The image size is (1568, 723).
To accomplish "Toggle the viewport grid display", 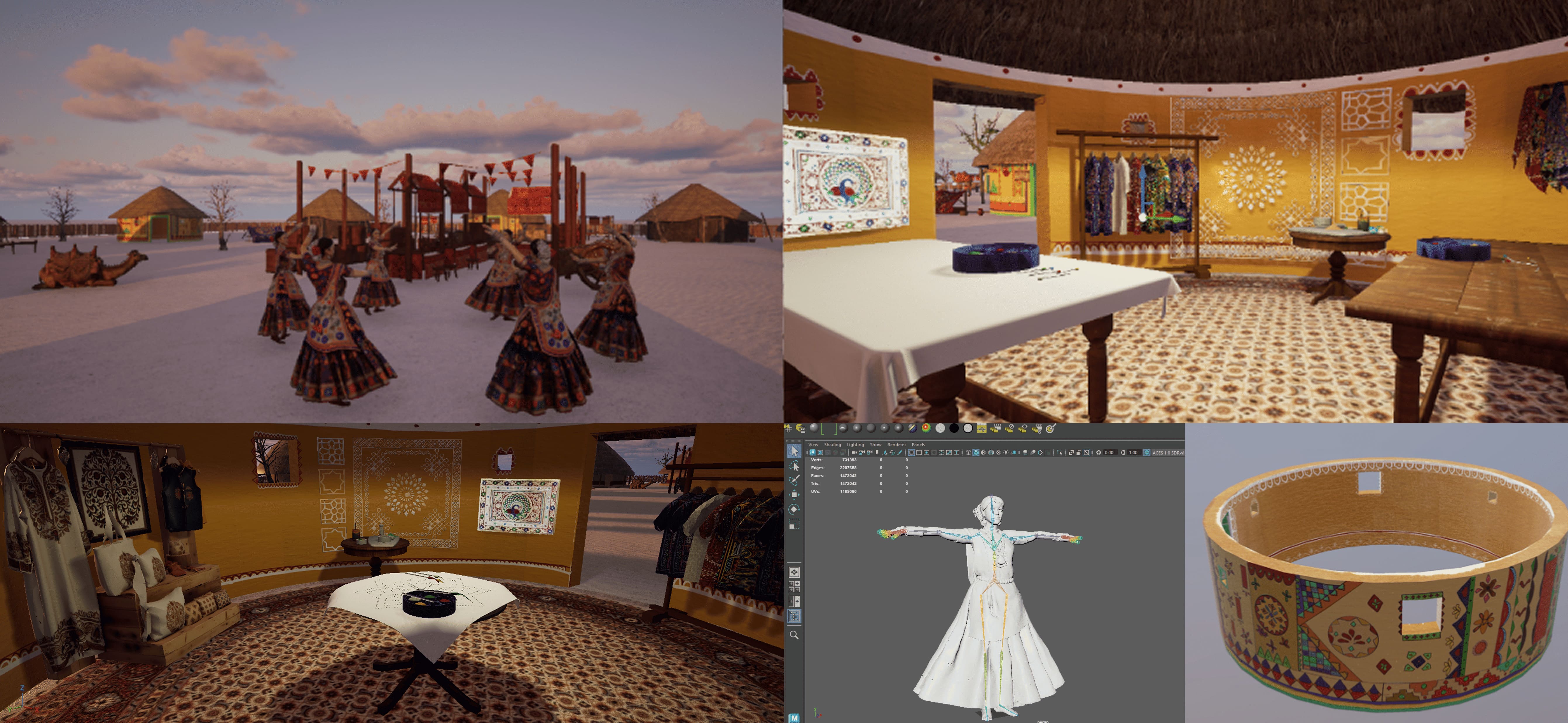I will point(911,452).
